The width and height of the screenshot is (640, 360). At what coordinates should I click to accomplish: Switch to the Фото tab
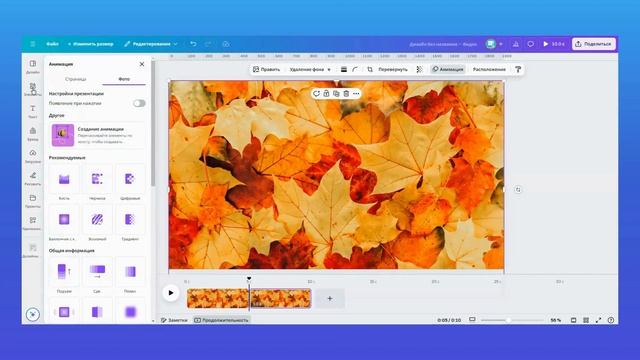[124, 79]
